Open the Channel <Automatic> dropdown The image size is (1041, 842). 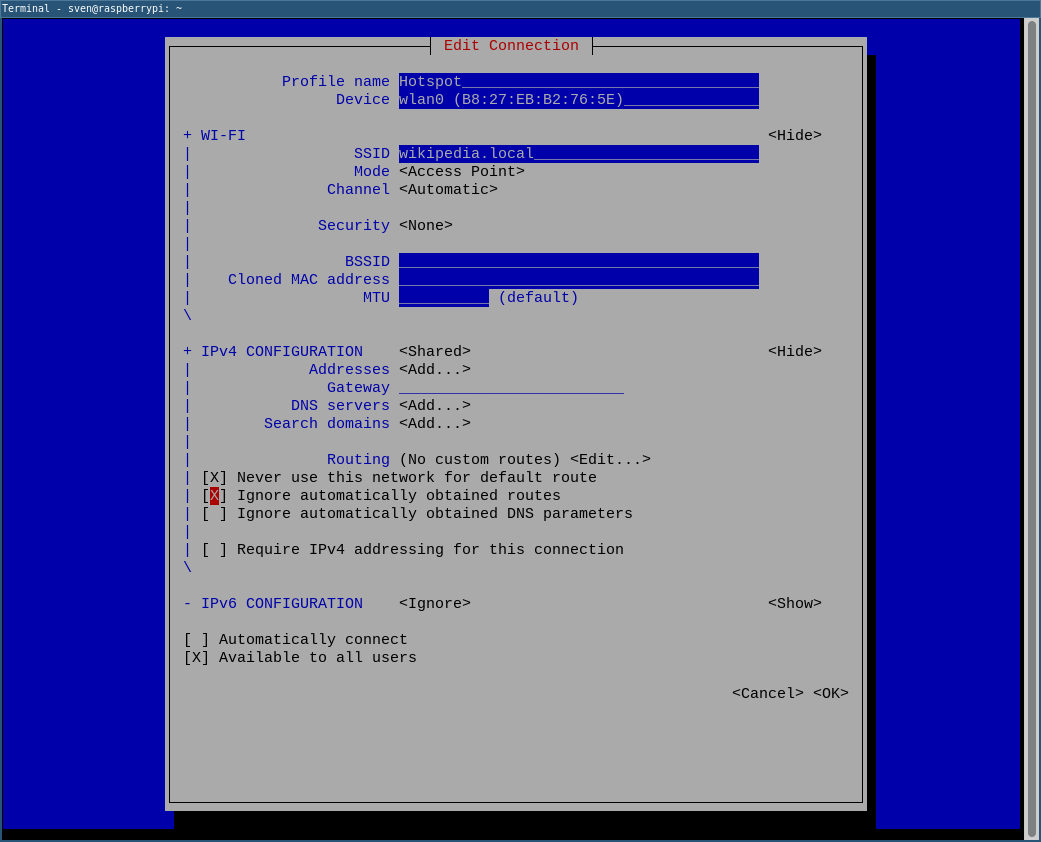tap(448, 190)
